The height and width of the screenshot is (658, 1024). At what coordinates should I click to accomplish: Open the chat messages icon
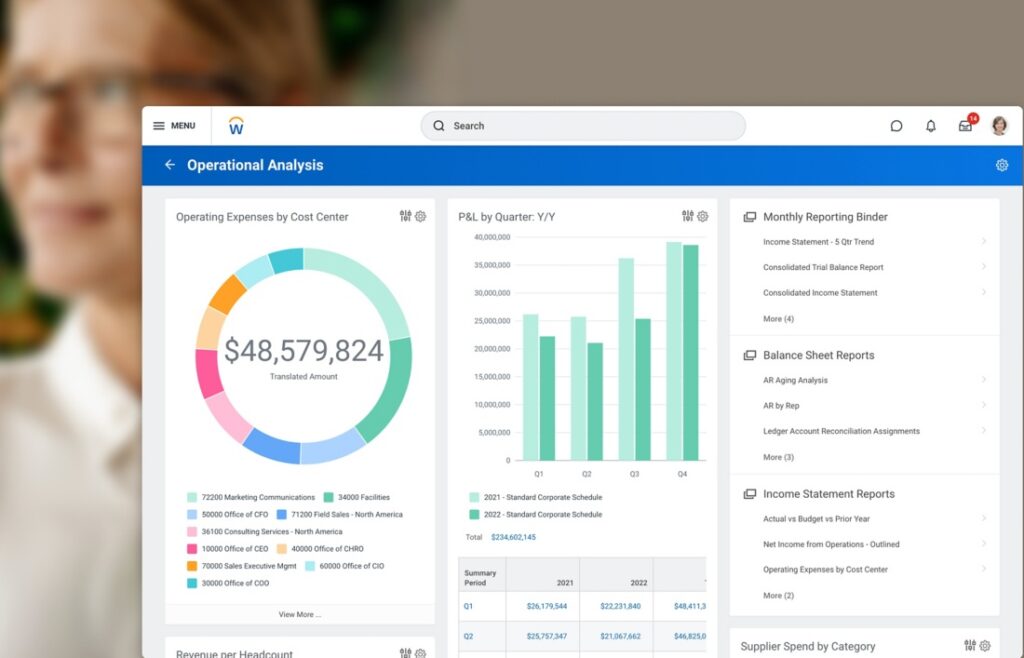(896, 126)
